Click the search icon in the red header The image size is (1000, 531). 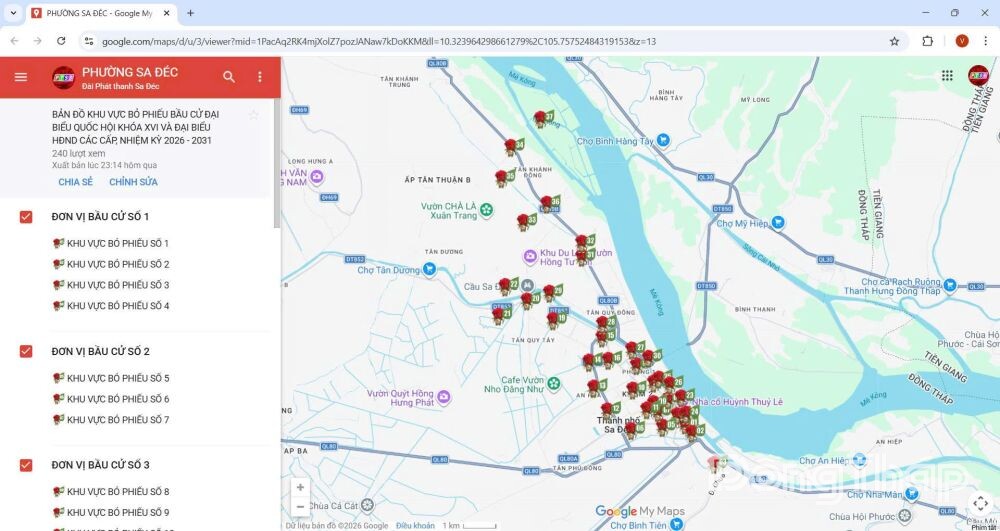click(x=229, y=77)
